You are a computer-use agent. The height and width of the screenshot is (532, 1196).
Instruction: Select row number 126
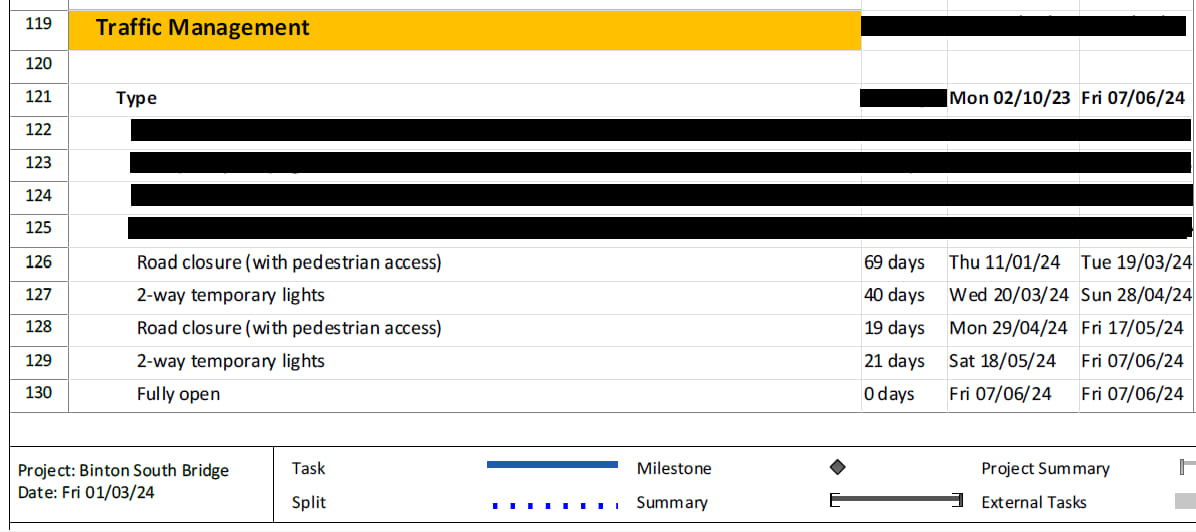(38, 262)
